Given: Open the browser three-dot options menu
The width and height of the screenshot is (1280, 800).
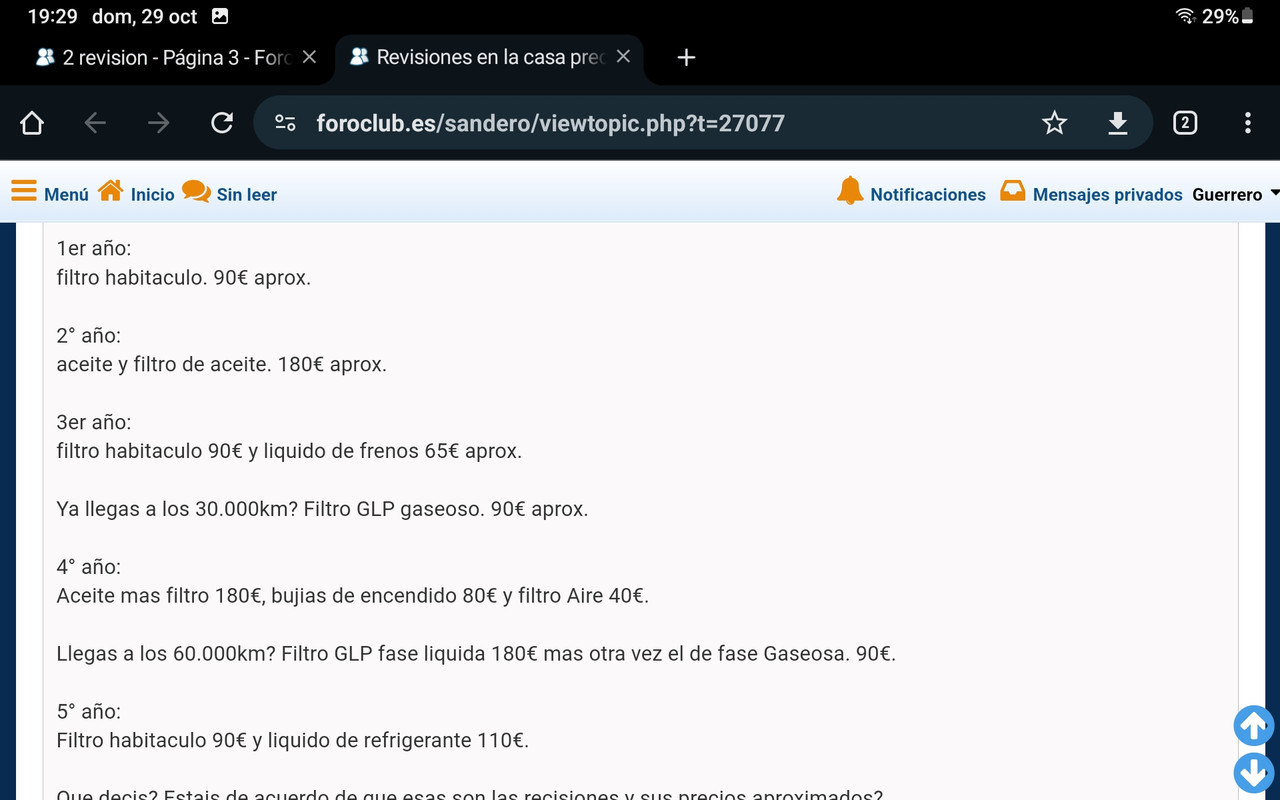Looking at the screenshot, I should tap(1247, 122).
